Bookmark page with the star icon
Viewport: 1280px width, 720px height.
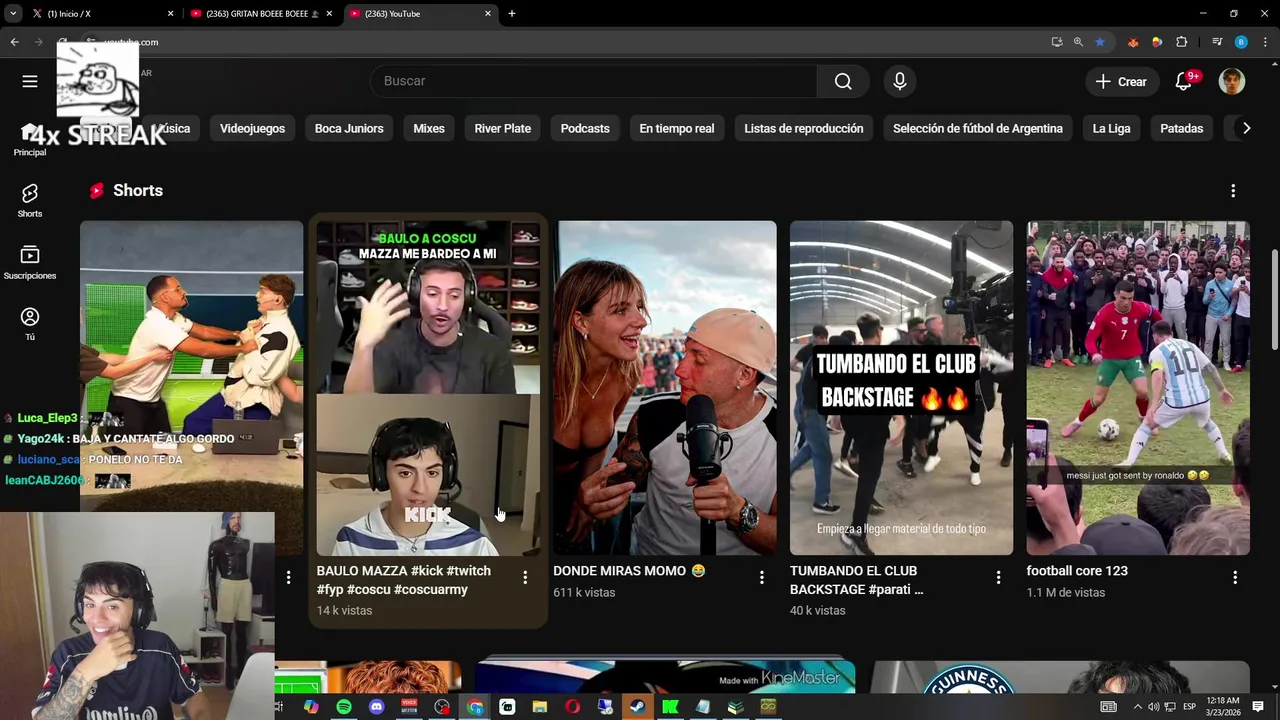click(1100, 42)
